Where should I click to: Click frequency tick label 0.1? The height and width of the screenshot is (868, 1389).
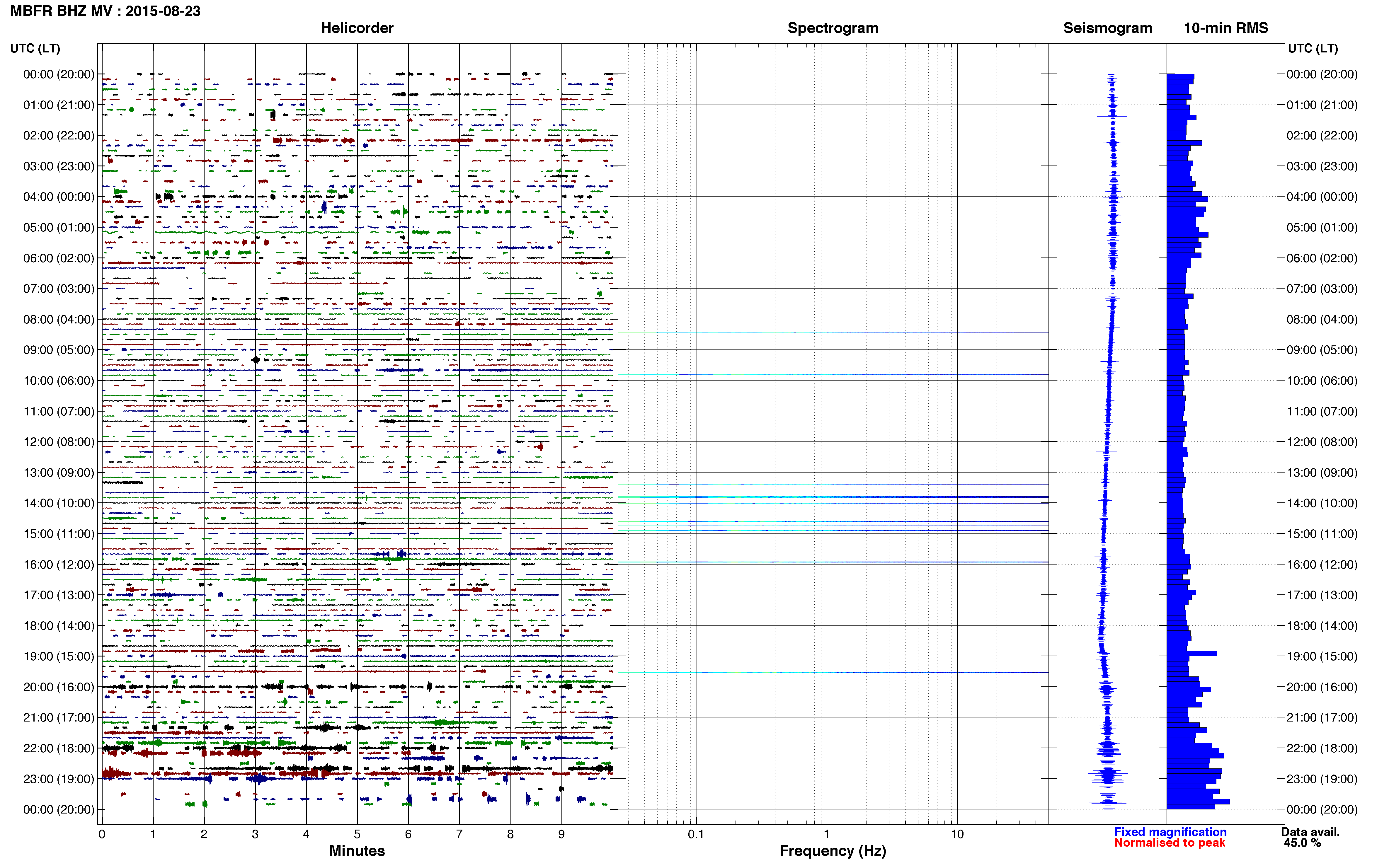tap(696, 834)
